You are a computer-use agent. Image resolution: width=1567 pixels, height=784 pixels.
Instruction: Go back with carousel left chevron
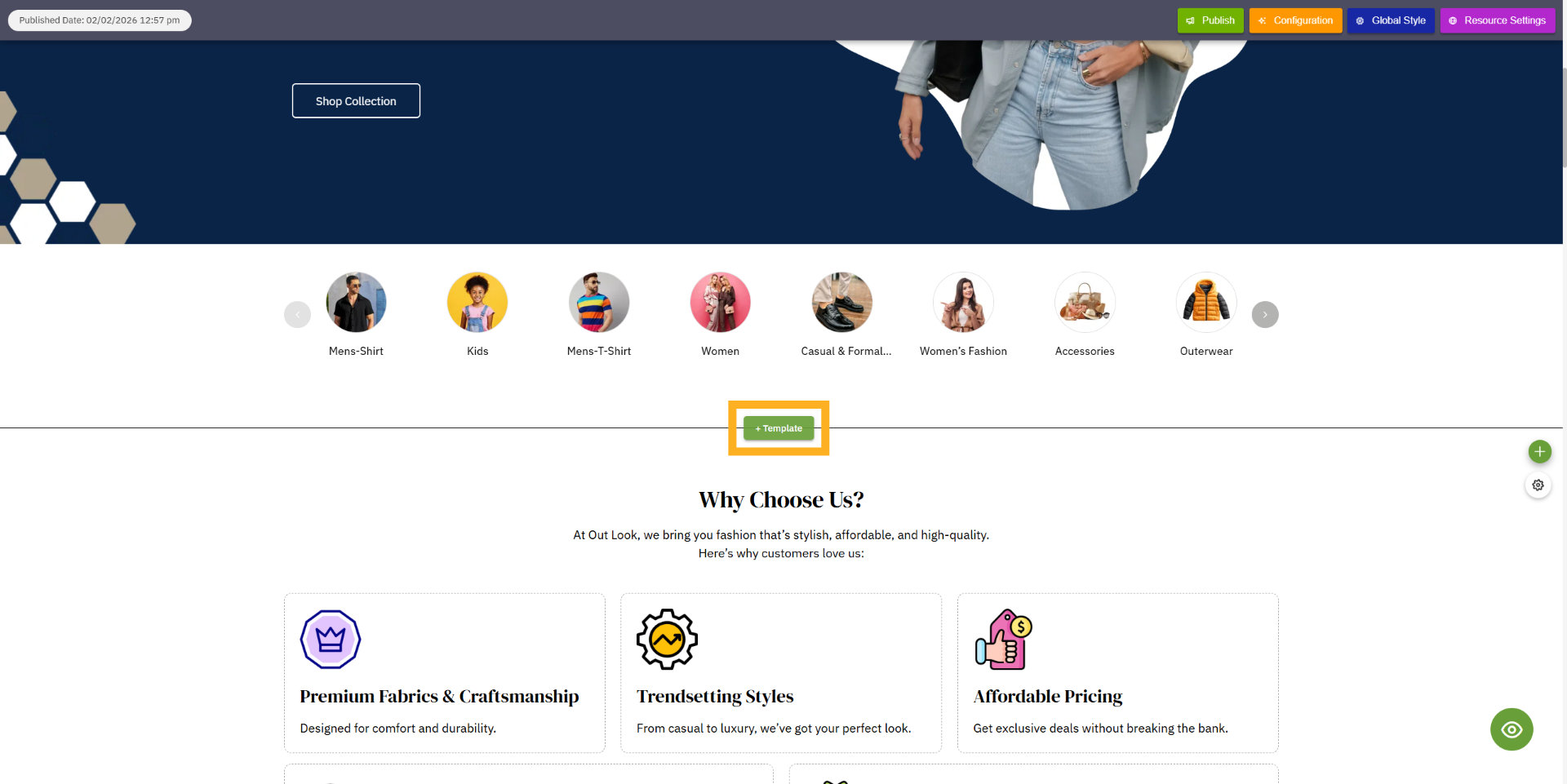[297, 314]
